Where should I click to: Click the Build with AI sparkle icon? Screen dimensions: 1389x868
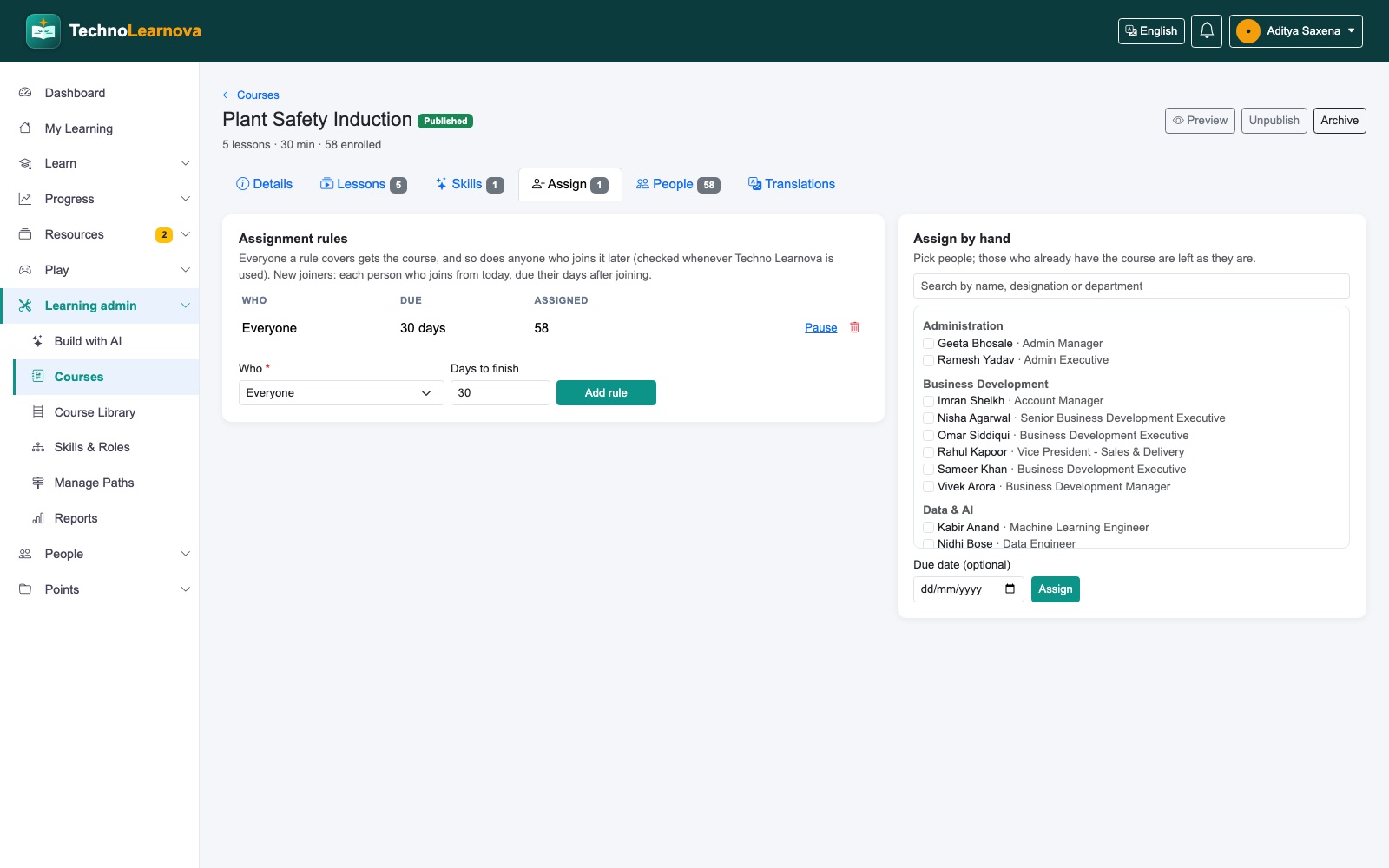pos(37,341)
